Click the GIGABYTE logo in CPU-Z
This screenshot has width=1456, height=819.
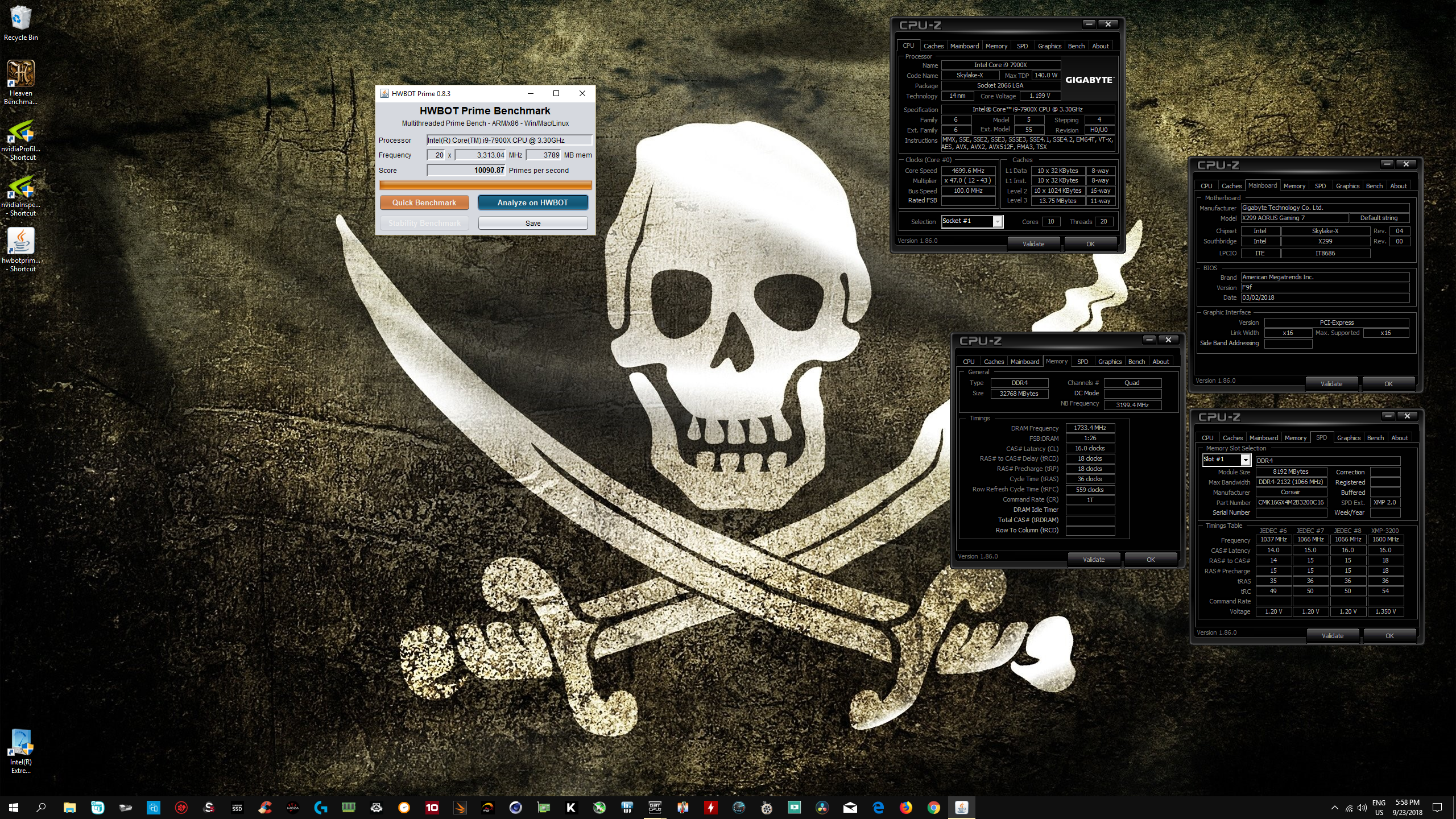(x=1089, y=80)
